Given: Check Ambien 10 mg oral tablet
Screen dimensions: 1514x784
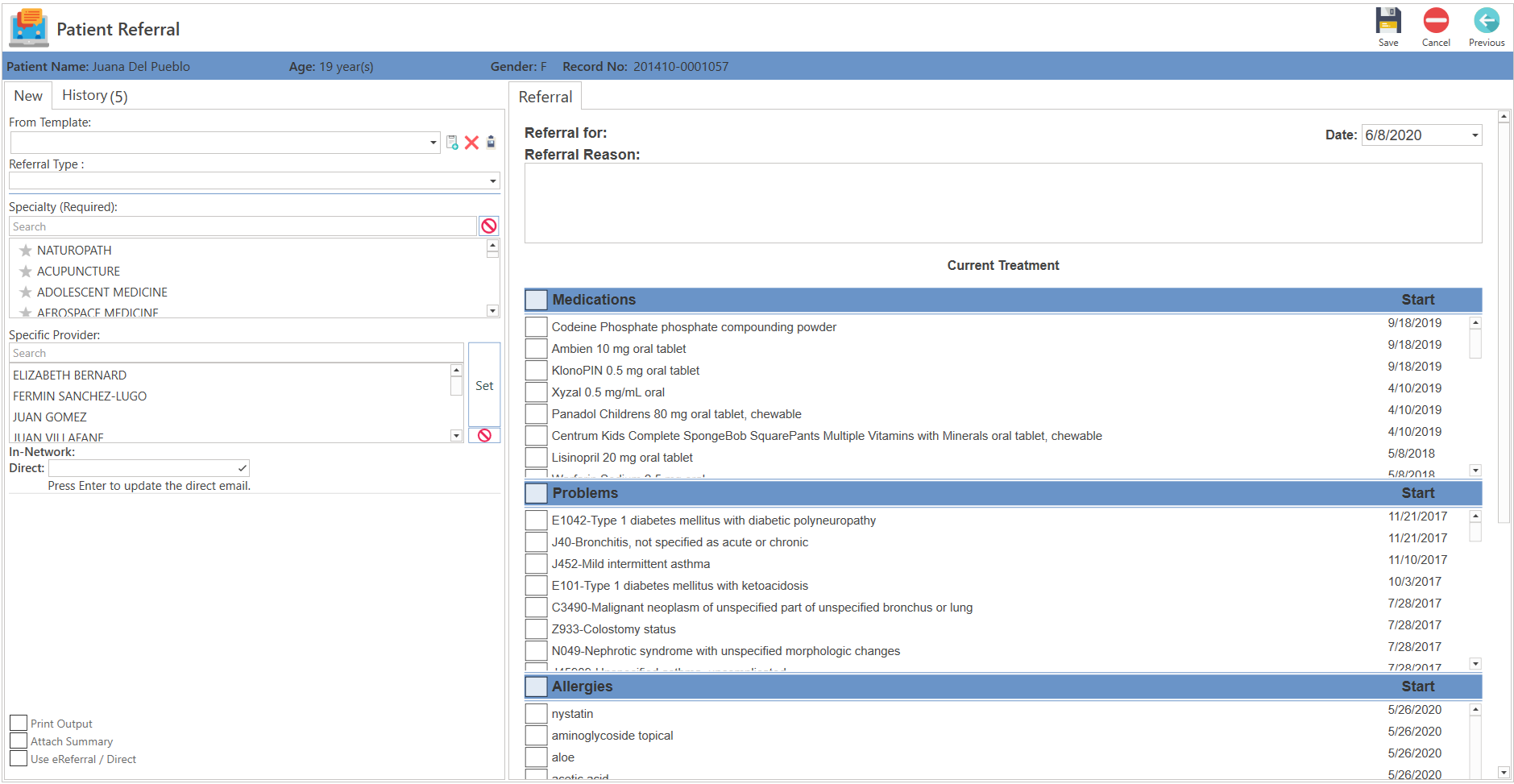Looking at the screenshot, I should (536, 349).
